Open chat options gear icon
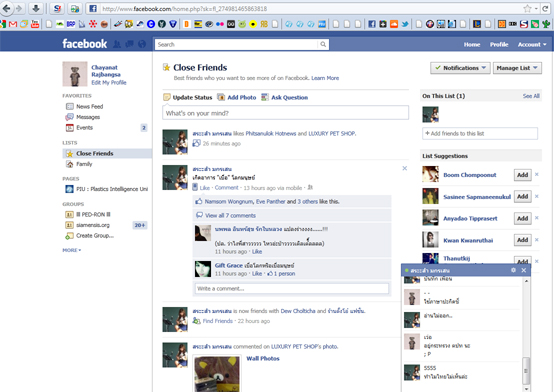This screenshot has height=392, width=554. point(513,270)
